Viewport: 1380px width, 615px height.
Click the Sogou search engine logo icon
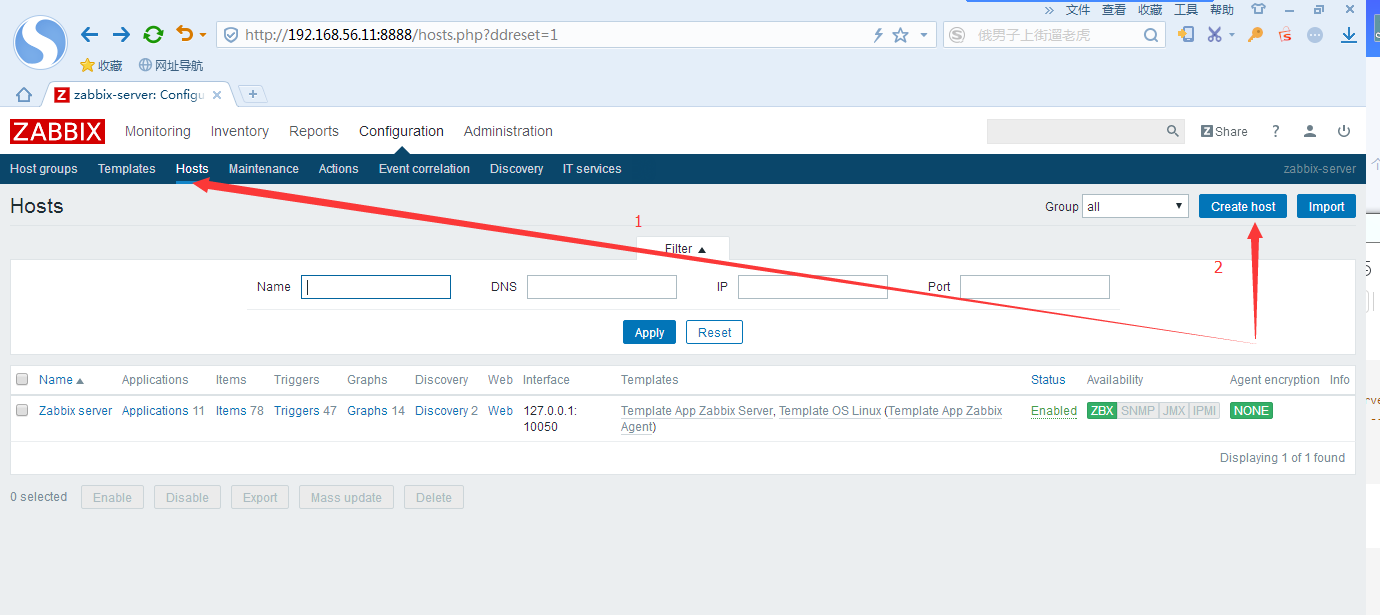click(x=957, y=35)
